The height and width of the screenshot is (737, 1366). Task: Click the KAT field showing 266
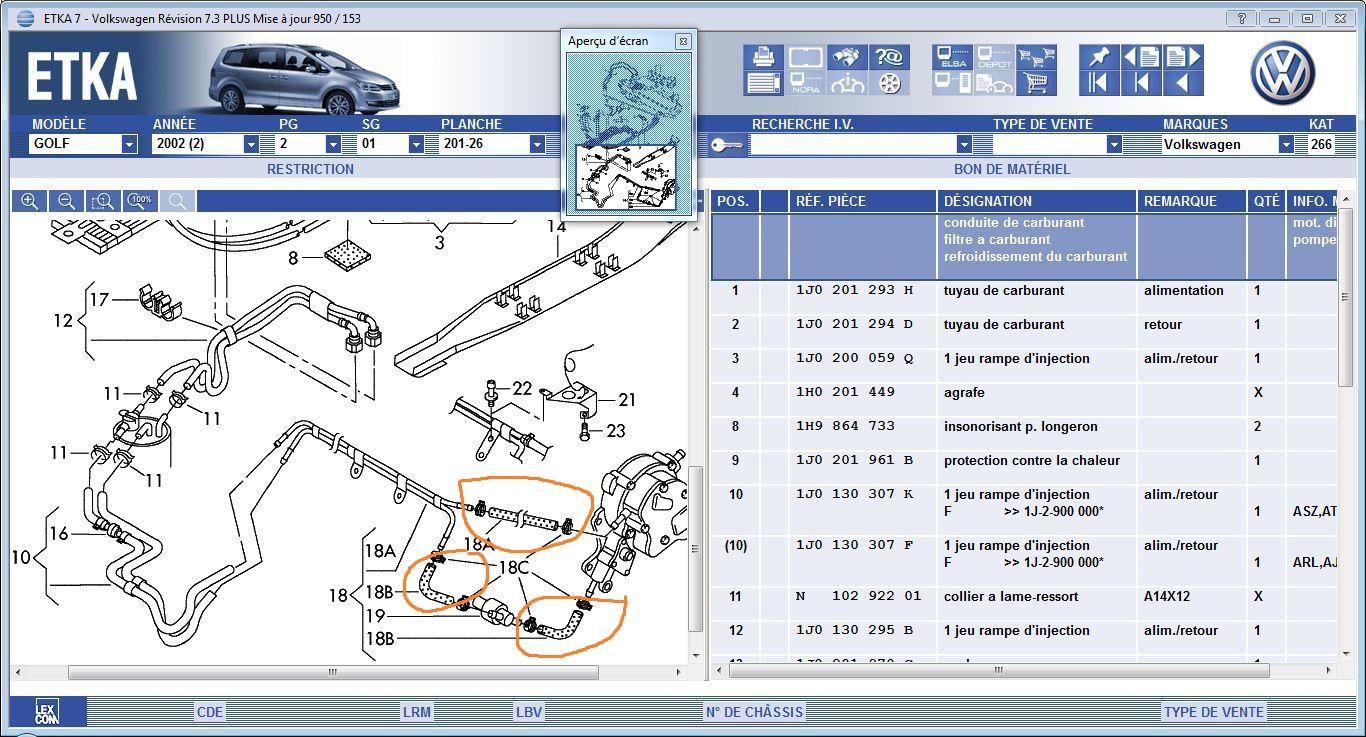coord(1321,144)
